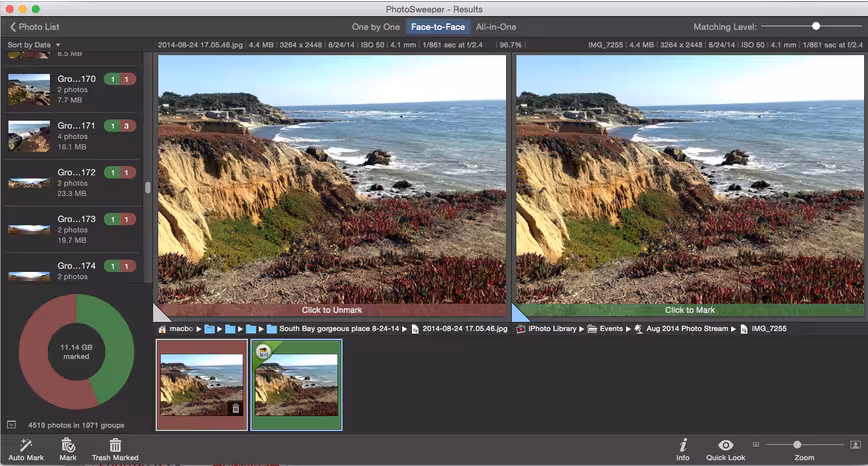Click the Auto Mark magic wand icon

click(x=26, y=445)
